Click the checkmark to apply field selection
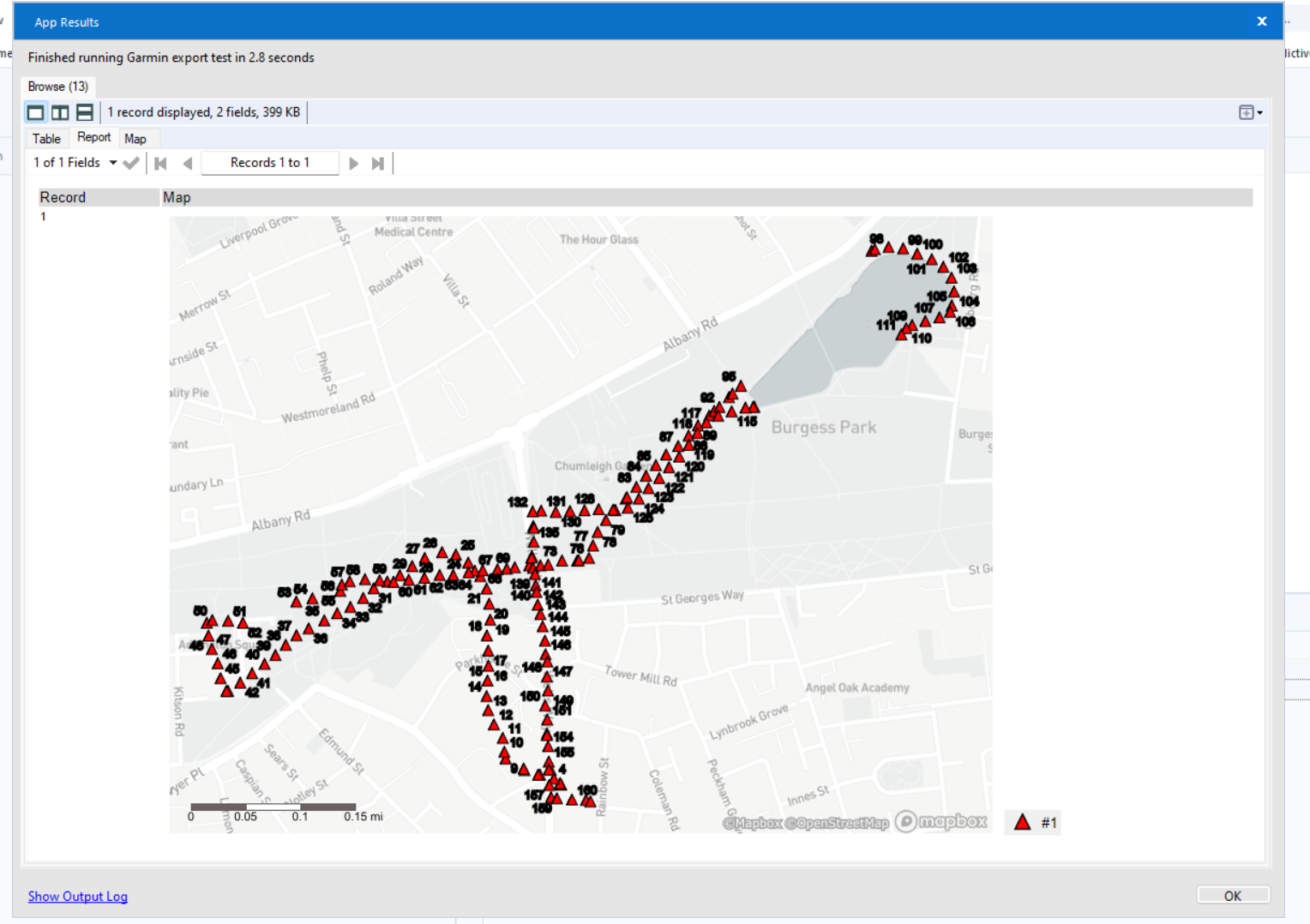Screen dimensions: 1310x924 (131, 162)
